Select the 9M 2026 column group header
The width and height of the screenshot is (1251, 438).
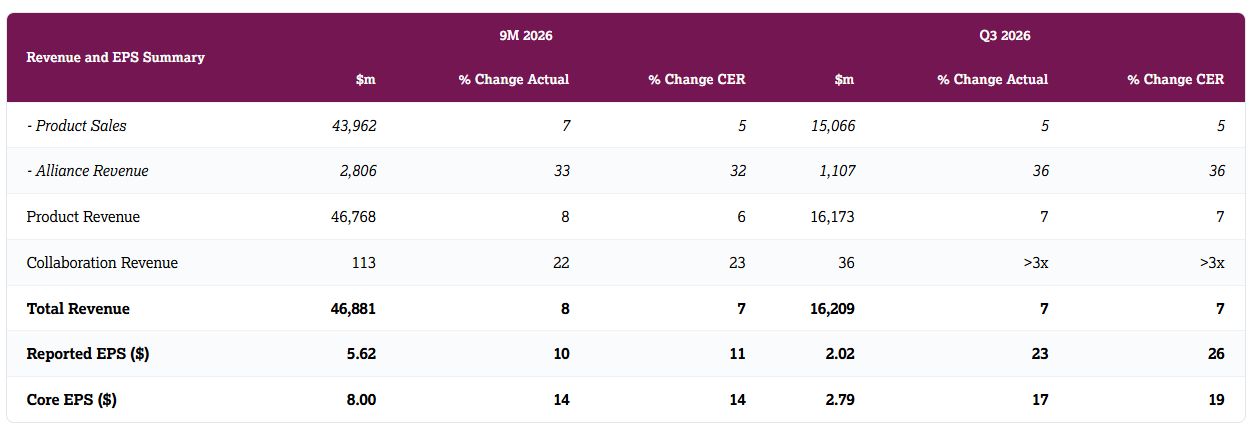[x=526, y=35]
